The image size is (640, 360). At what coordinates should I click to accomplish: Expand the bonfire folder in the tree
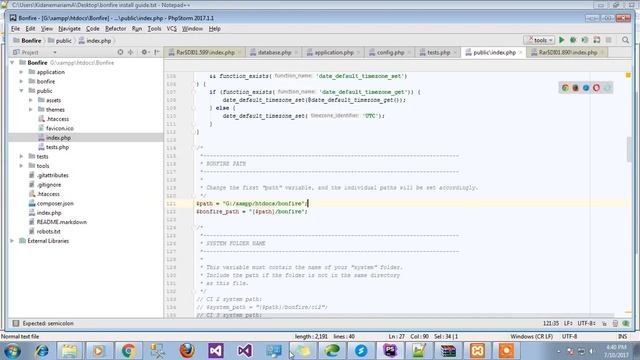pyautogui.click(x=22, y=81)
